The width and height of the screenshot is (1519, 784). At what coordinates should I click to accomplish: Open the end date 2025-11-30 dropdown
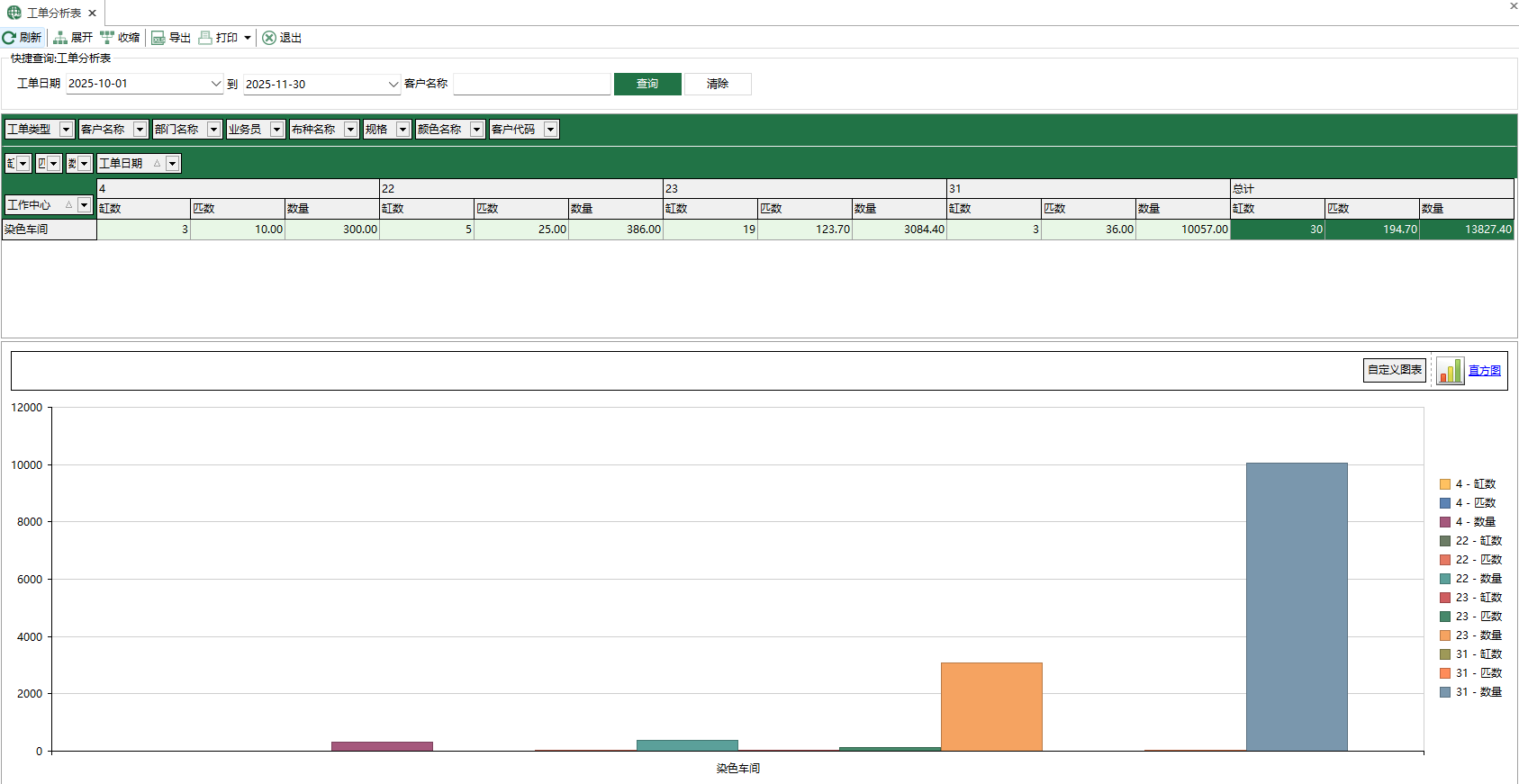click(x=393, y=85)
